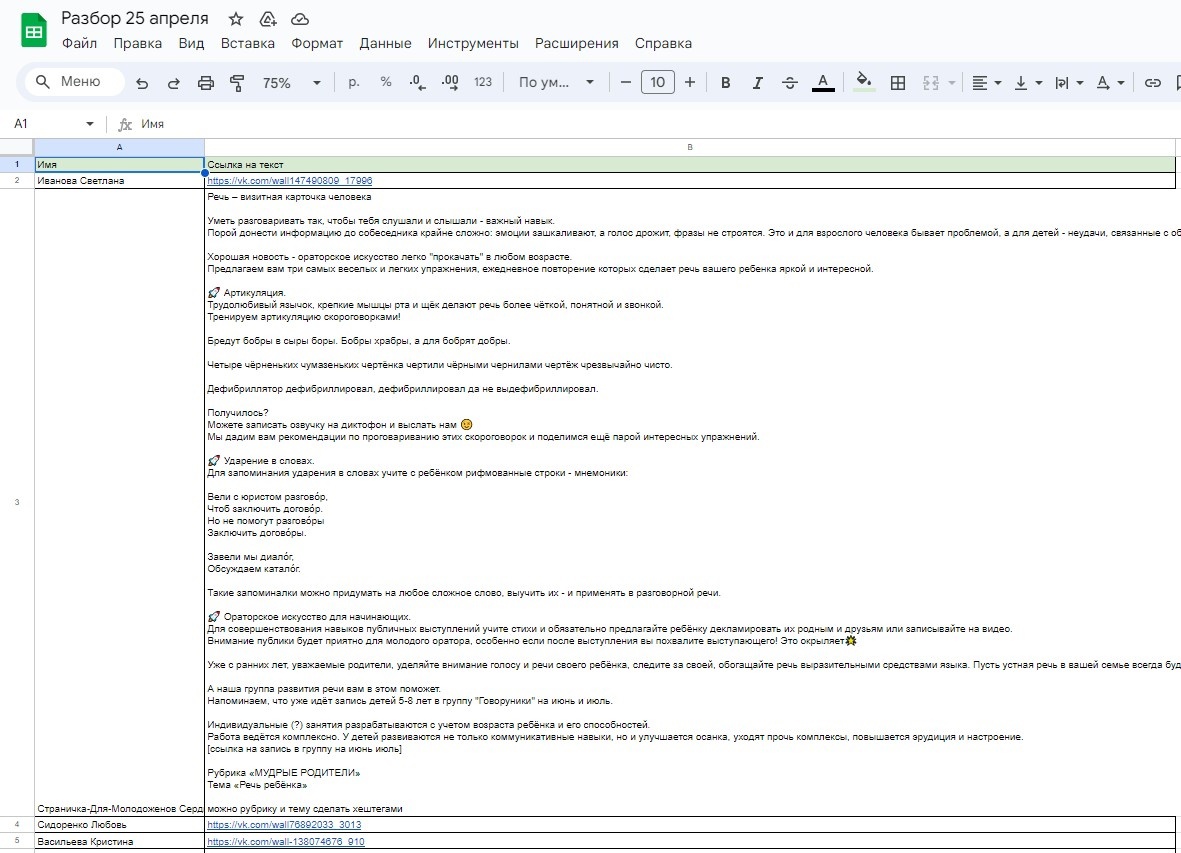Open the fill color paint bucket

tap(865, 83)
